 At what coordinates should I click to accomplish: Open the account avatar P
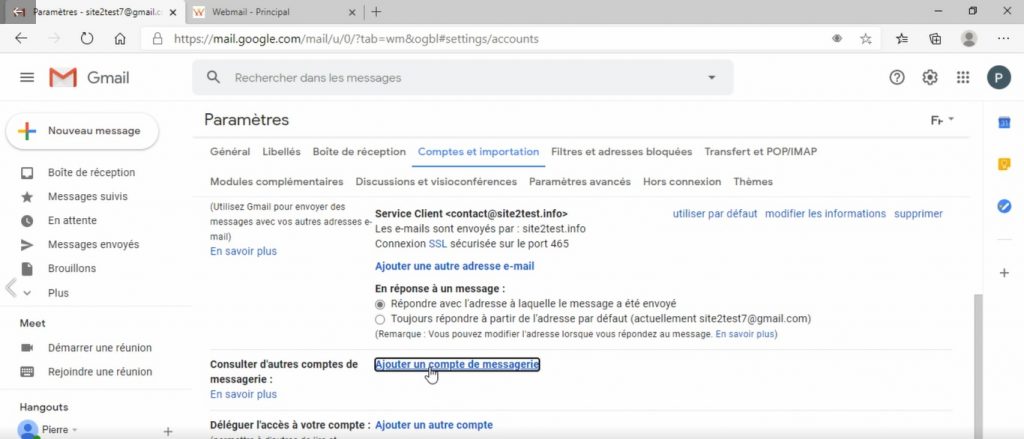pyautogui.click(x=999, y=78)
